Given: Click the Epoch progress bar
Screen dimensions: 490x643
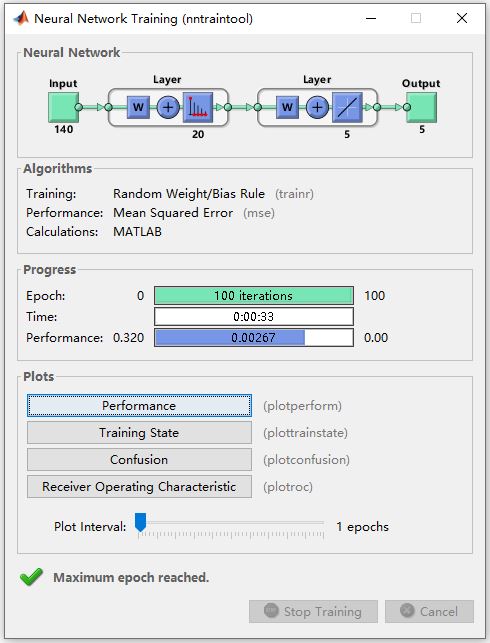Looking at the screenshot, I should pos(254,296).
